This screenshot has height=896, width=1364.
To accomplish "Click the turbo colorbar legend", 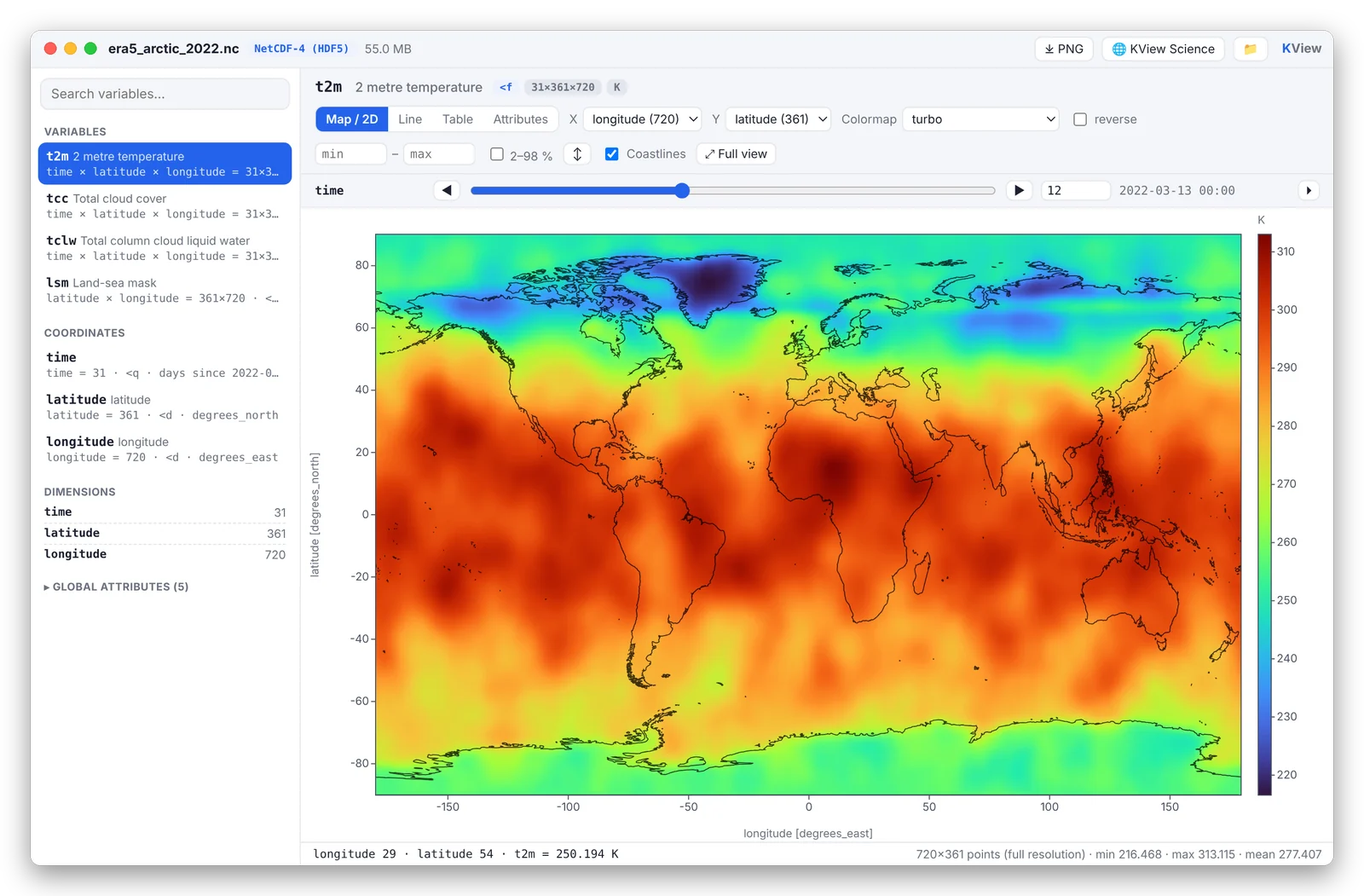I will [x=1264, y=514].
